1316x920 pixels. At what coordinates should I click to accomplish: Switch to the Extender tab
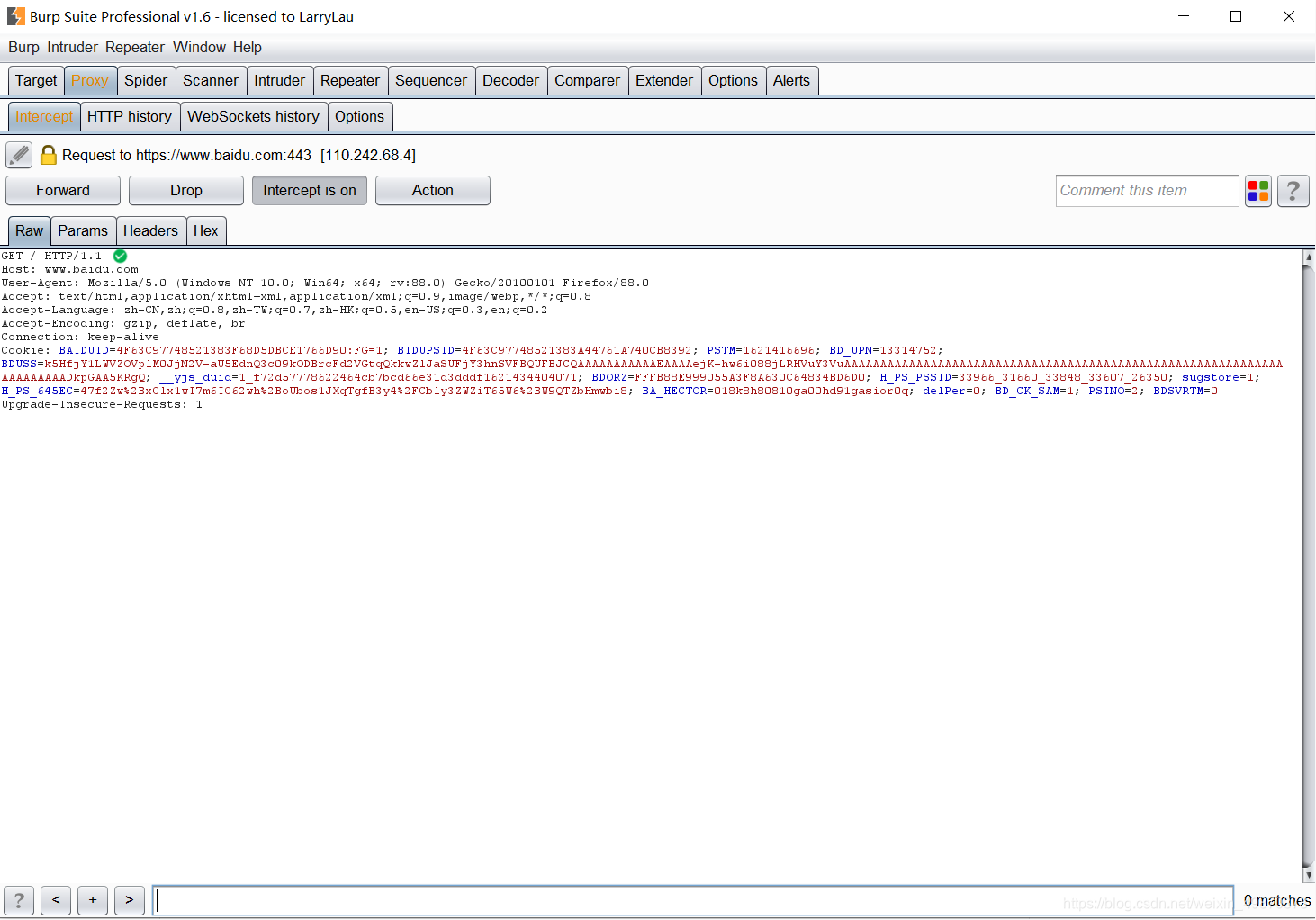[664, 80]
